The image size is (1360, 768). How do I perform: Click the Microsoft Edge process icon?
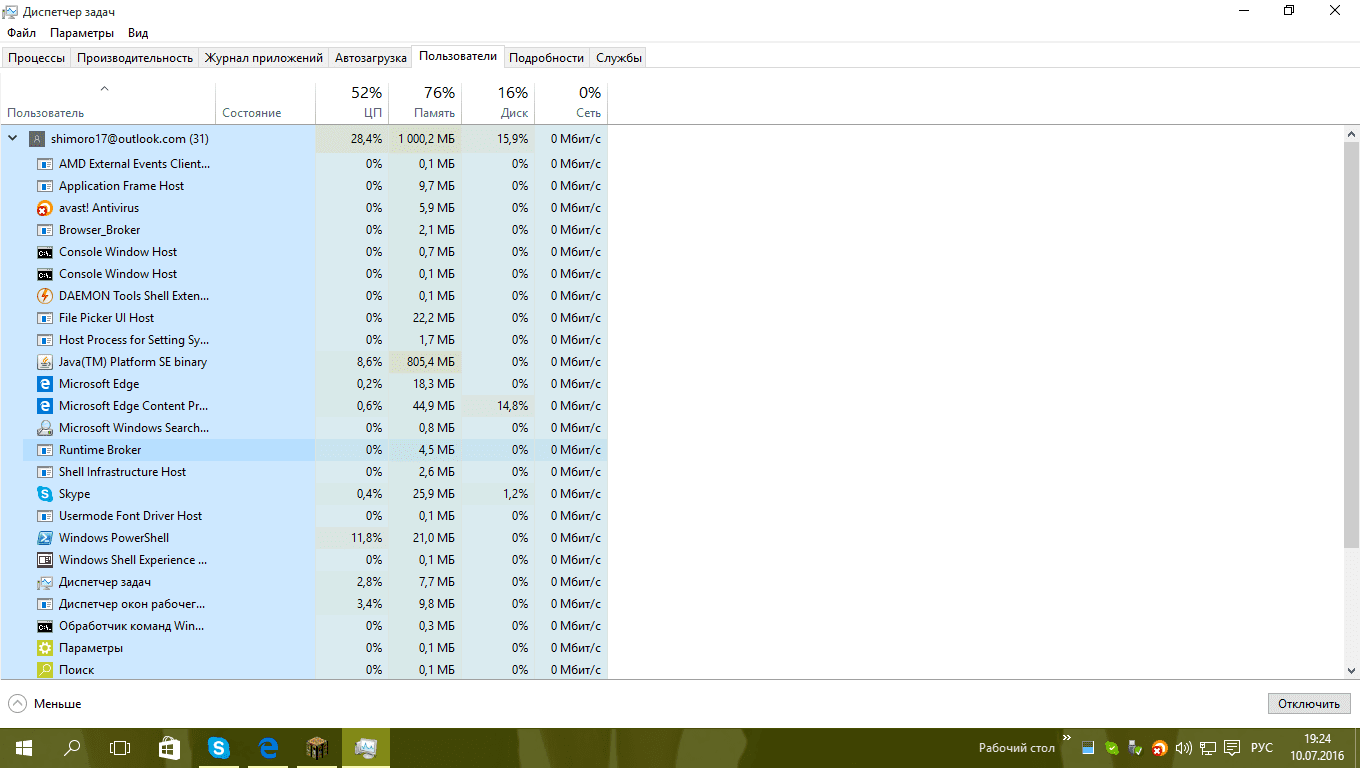(x=44, y=384)
